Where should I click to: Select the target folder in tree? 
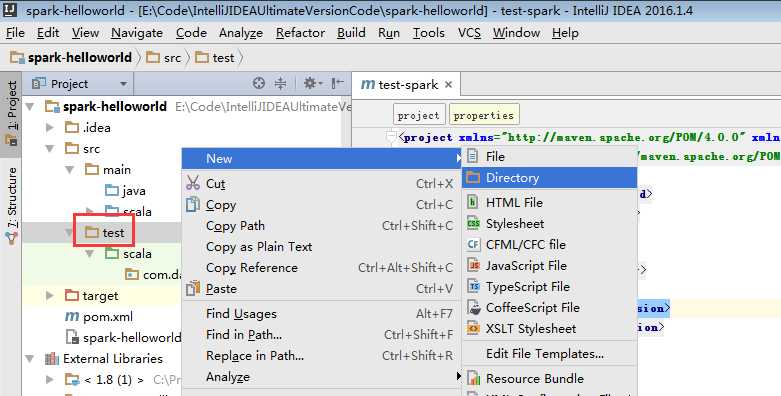[92, 296]
